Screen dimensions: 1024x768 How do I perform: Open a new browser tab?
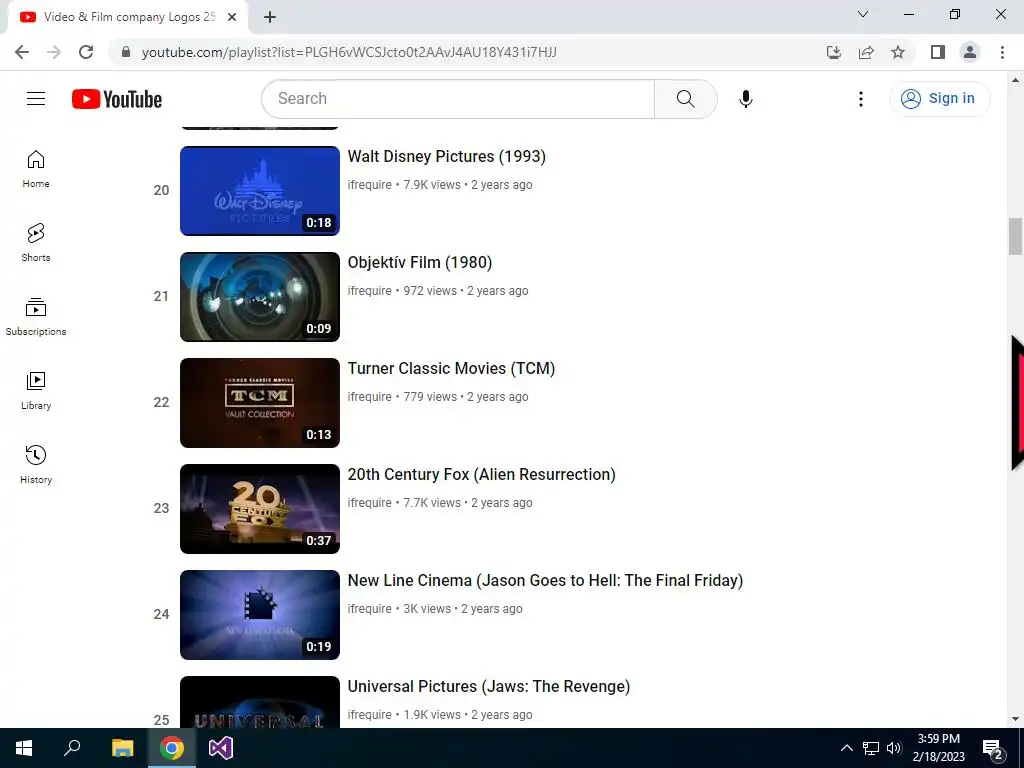click(x=270, y=17)
